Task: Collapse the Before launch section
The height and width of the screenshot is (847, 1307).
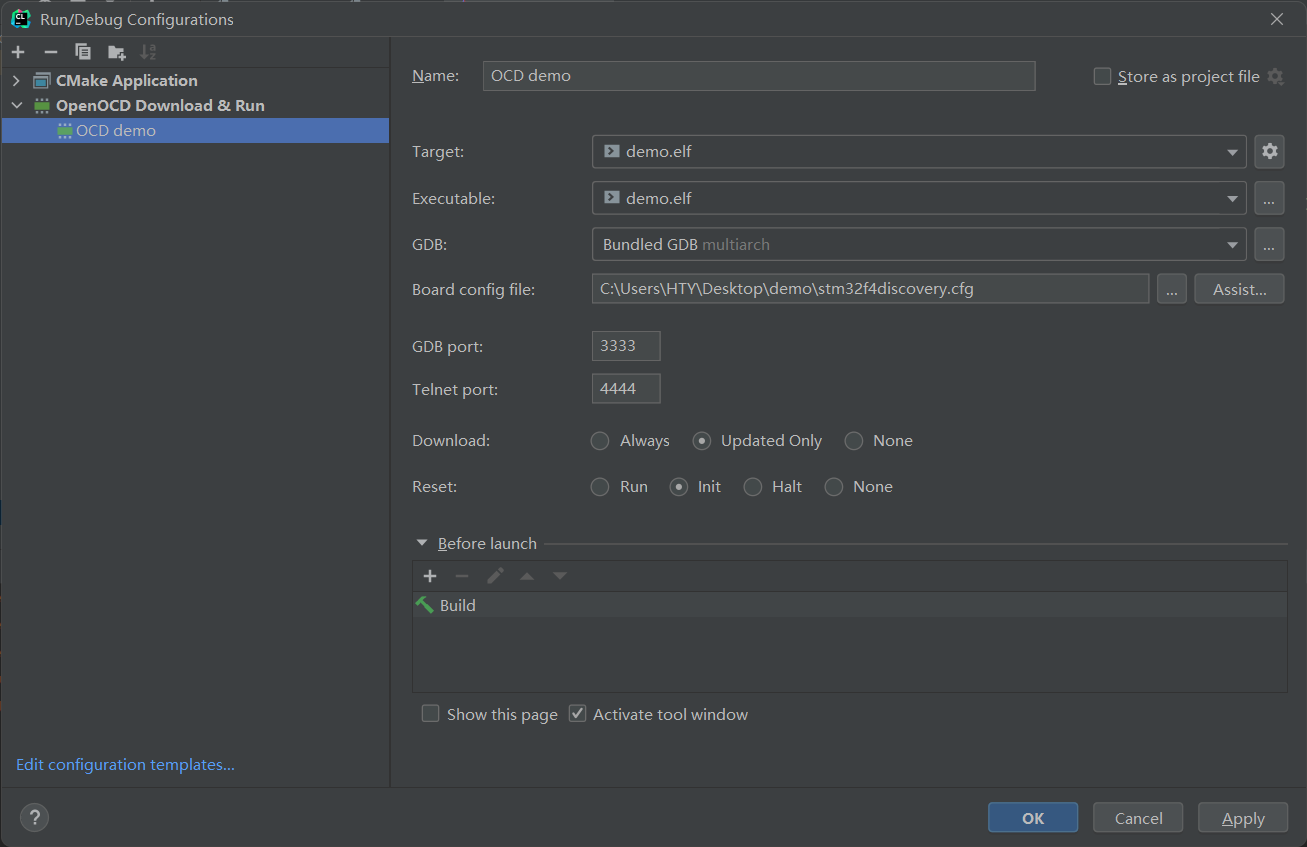Action: (421, 544)
